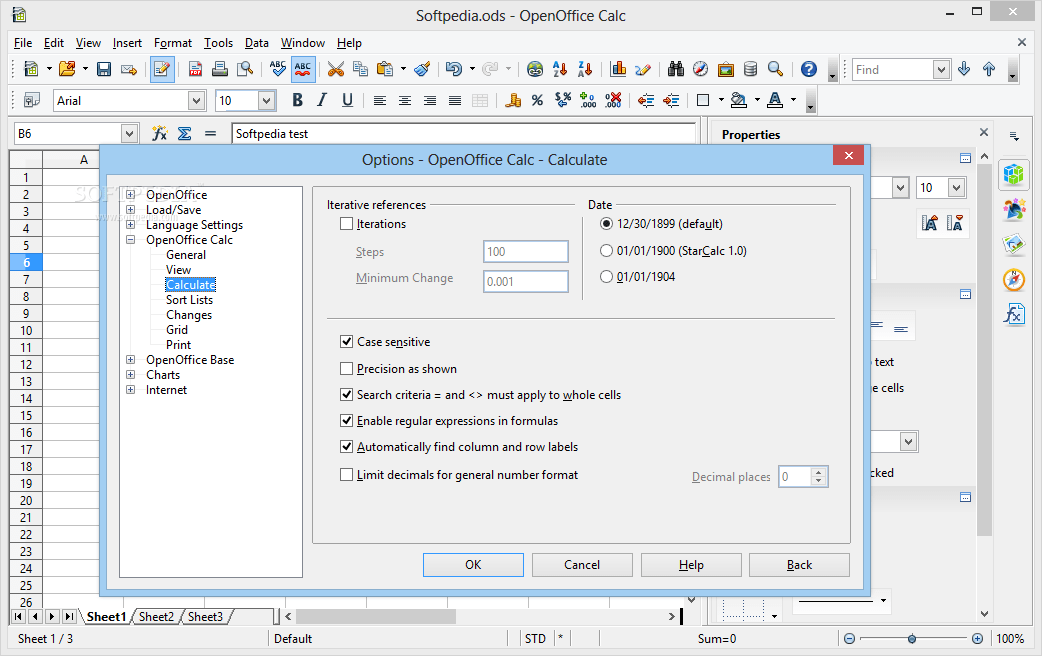Viewport: 1042px width, 656px height.
Task: Sort descending with the Z-A icon
Action: coord(585,69)
